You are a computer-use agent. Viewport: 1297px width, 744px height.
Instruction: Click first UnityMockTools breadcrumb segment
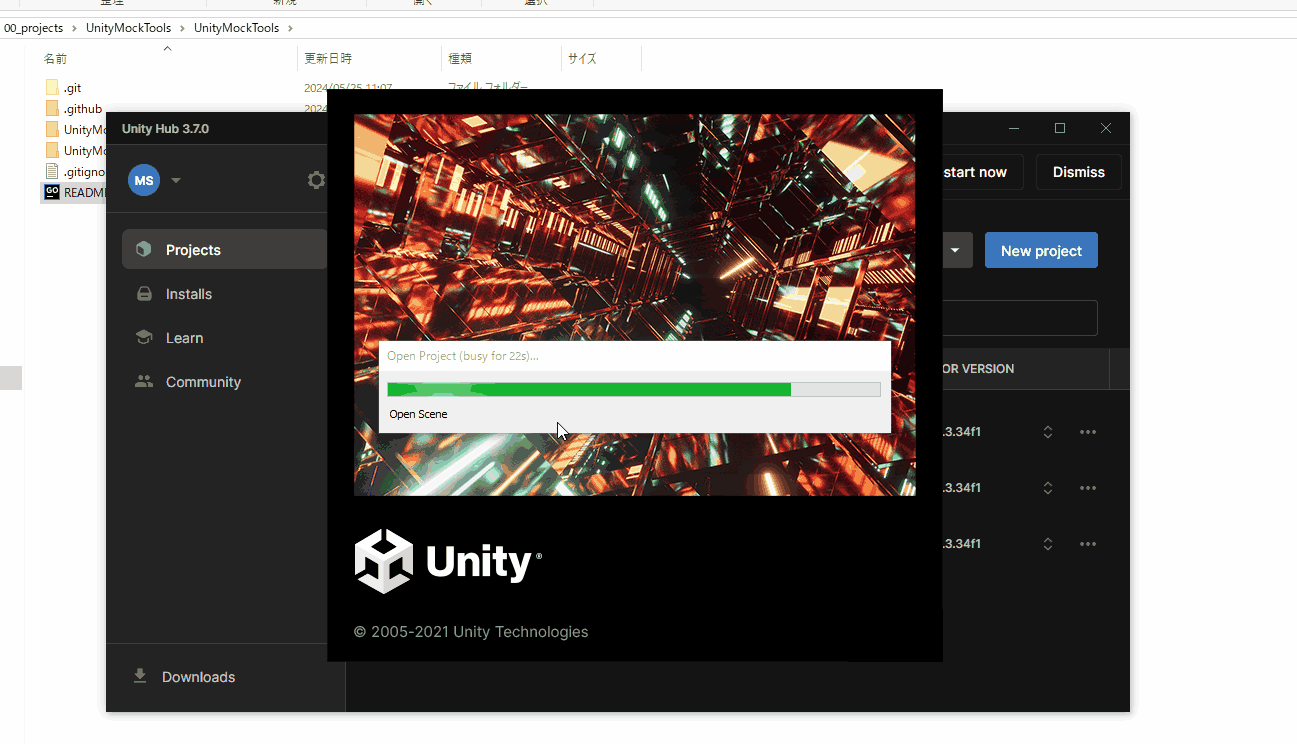(129, 28)
